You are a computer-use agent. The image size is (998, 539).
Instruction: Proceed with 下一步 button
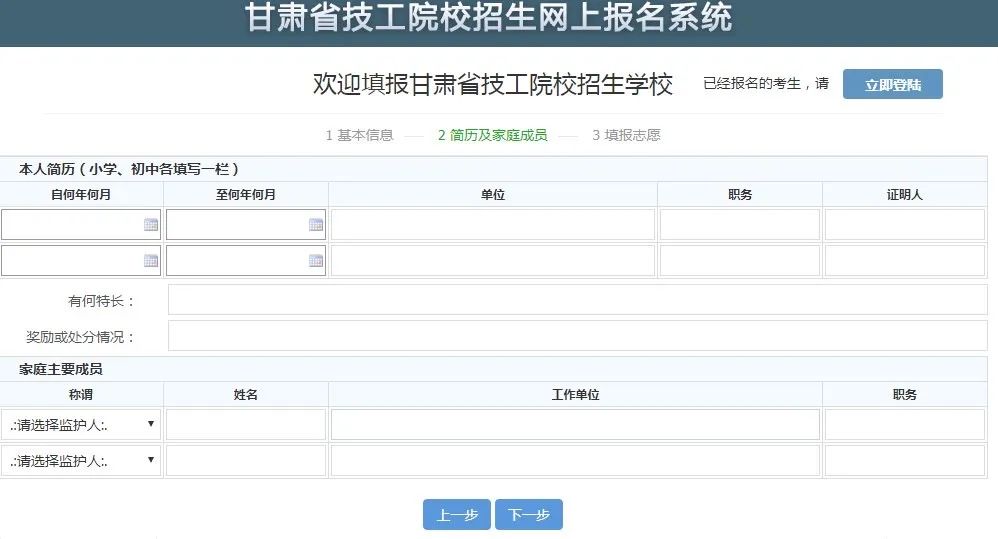click(529, 514)
